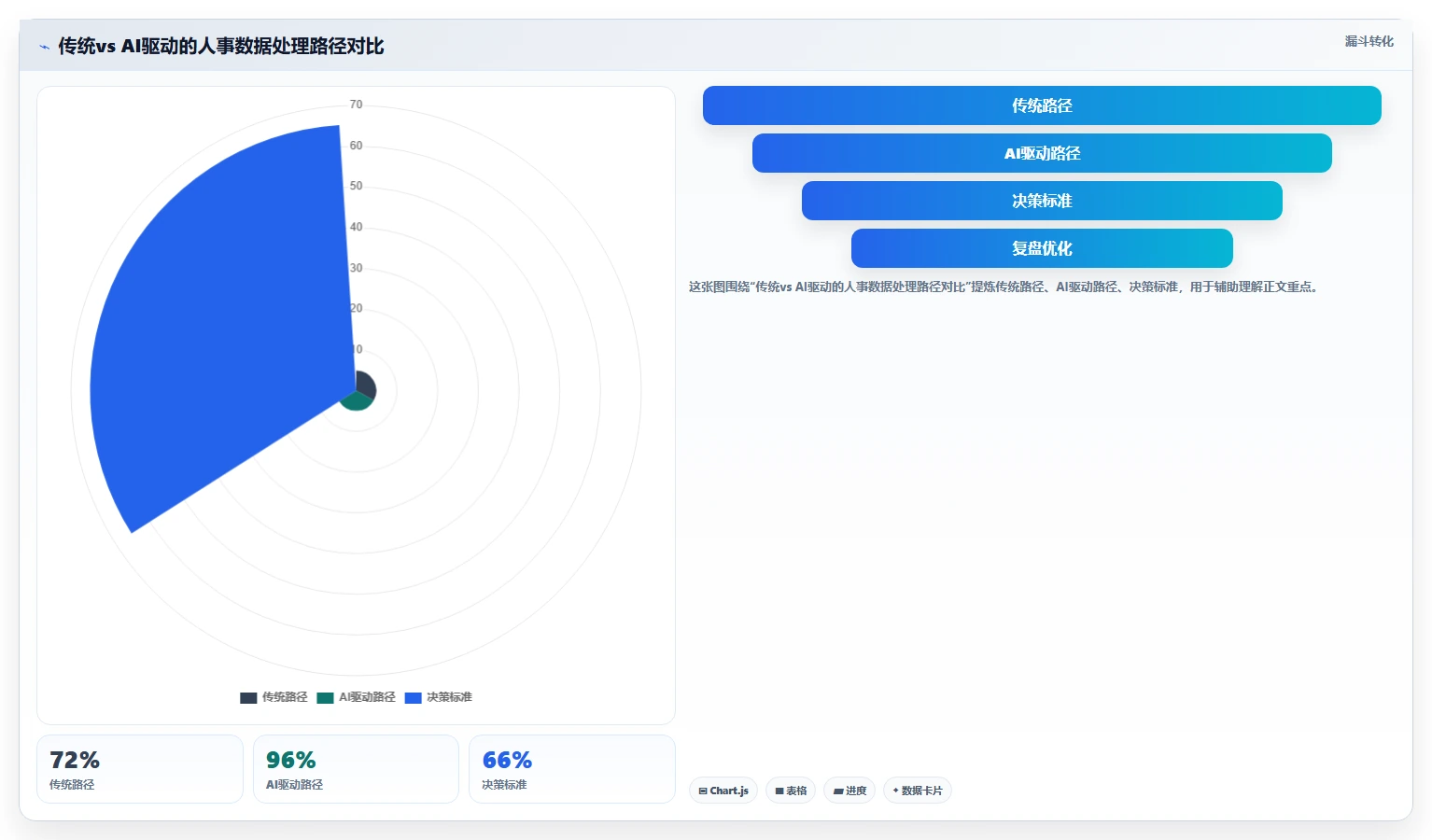Click the axis tick label 70
Screen dimensions: 1432x840
356,105
